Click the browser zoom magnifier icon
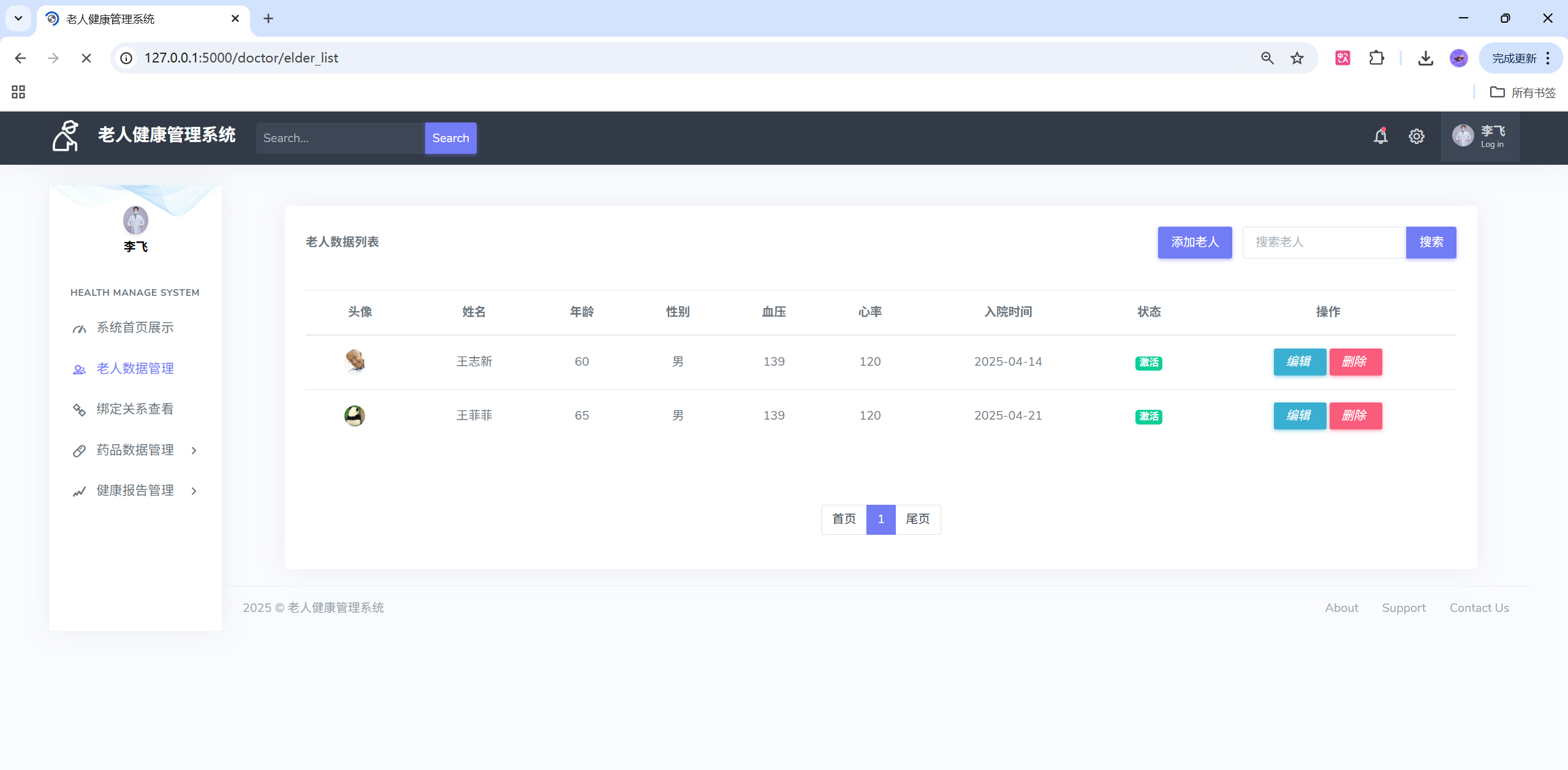Image resolution: width=1568 pixels, height=770 pixels. 1267,58
